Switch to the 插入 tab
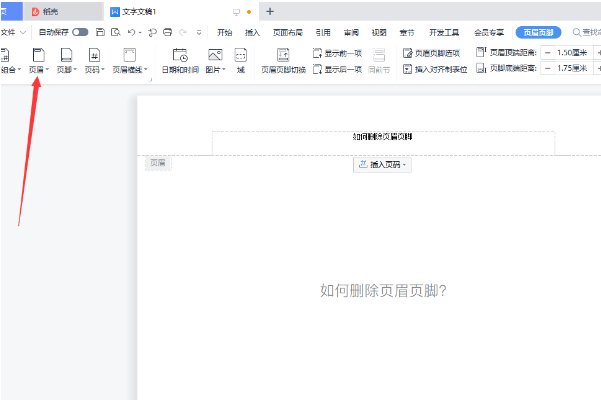The height and width of the screenshot is (400, 601). 252,33
